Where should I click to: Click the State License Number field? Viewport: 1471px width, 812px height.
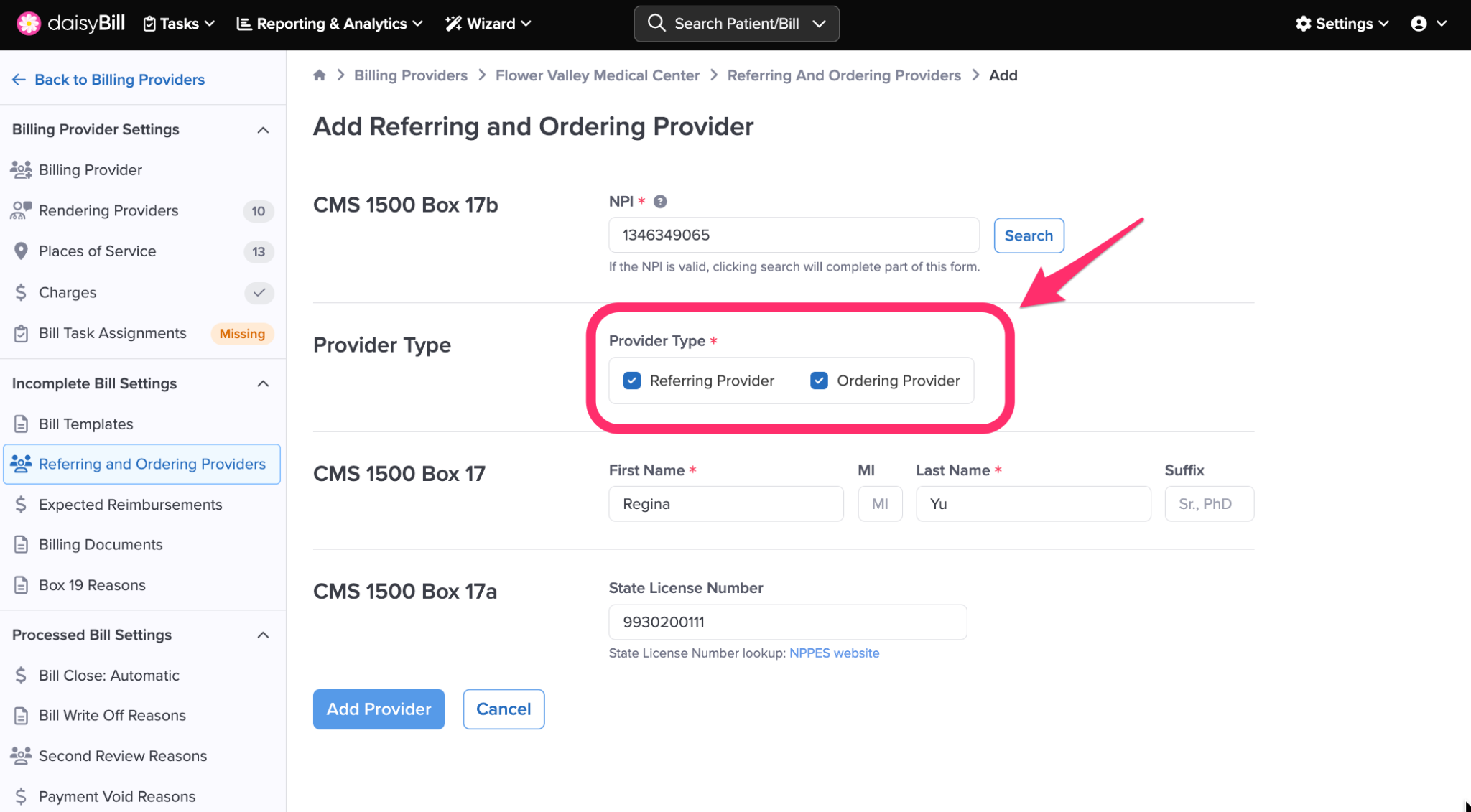[x=787, y=622]
